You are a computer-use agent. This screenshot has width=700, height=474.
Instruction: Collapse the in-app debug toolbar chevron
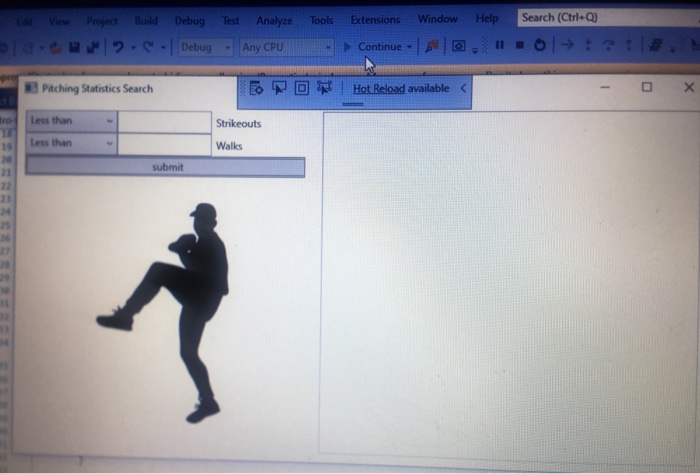463,88
